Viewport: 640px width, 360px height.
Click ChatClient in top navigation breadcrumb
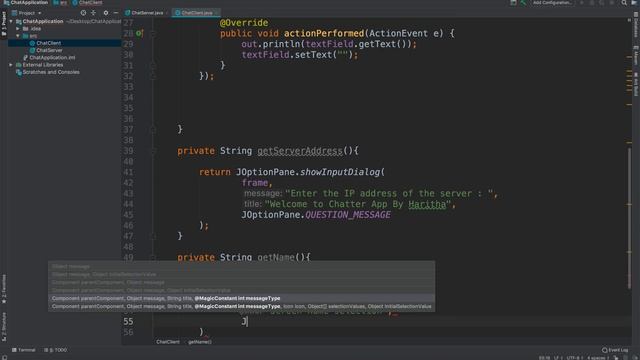[87, 3]
